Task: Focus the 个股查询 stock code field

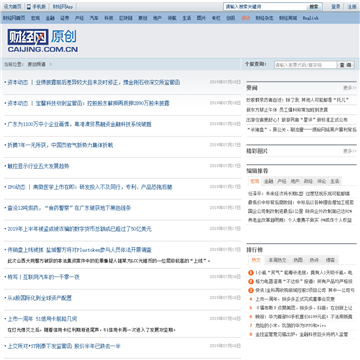Action: tap(306, 65)
